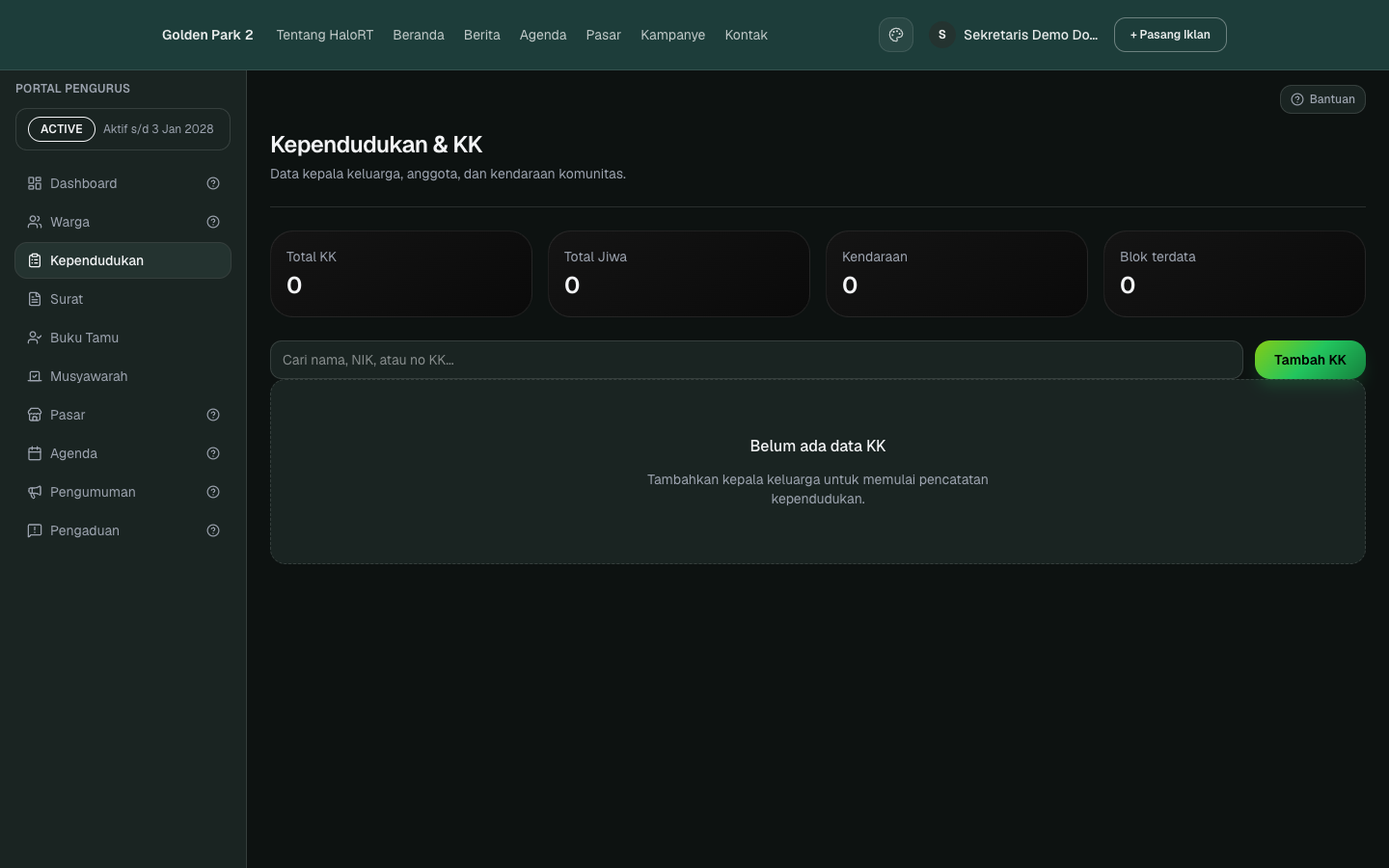
Task: Show help for Dashboard menu item
Action: tap(213, 183)
